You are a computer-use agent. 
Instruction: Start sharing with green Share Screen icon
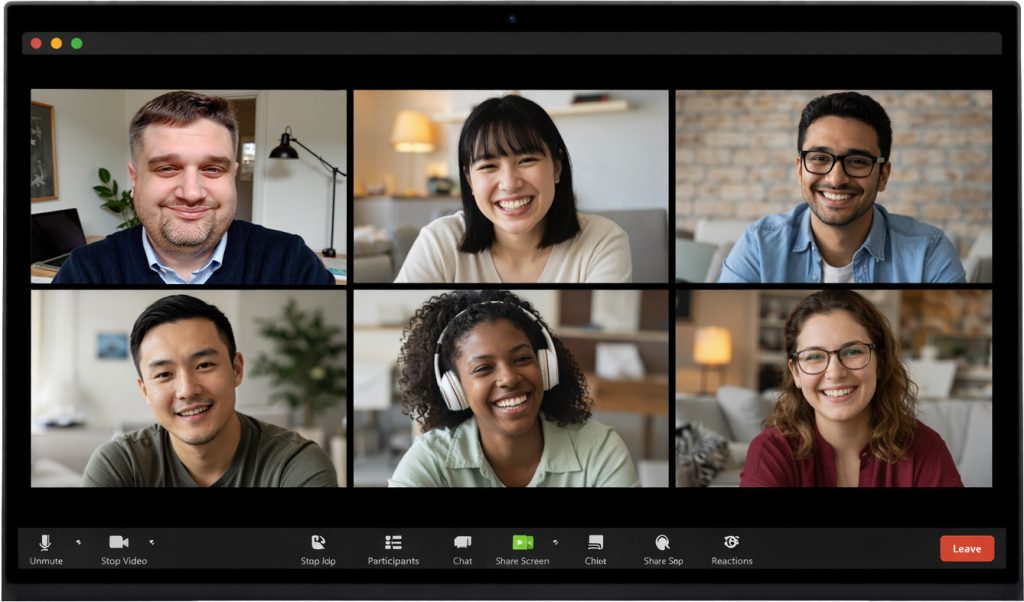pyautogui.click(x=522, y=542)
